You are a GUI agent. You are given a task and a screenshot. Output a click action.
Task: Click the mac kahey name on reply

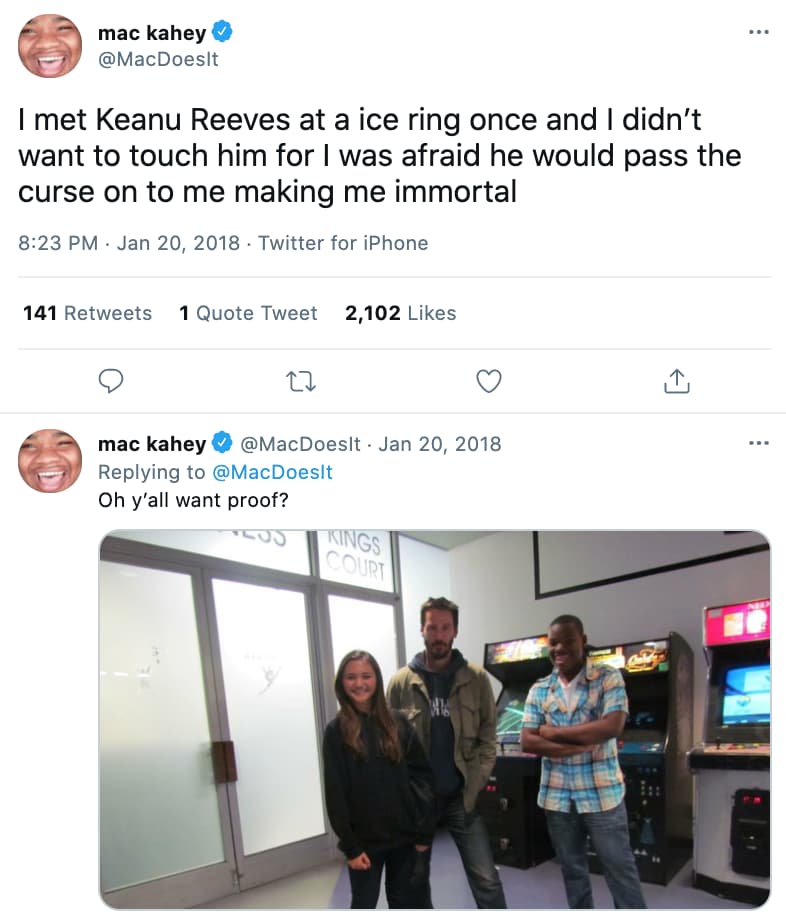pos(152,443)
